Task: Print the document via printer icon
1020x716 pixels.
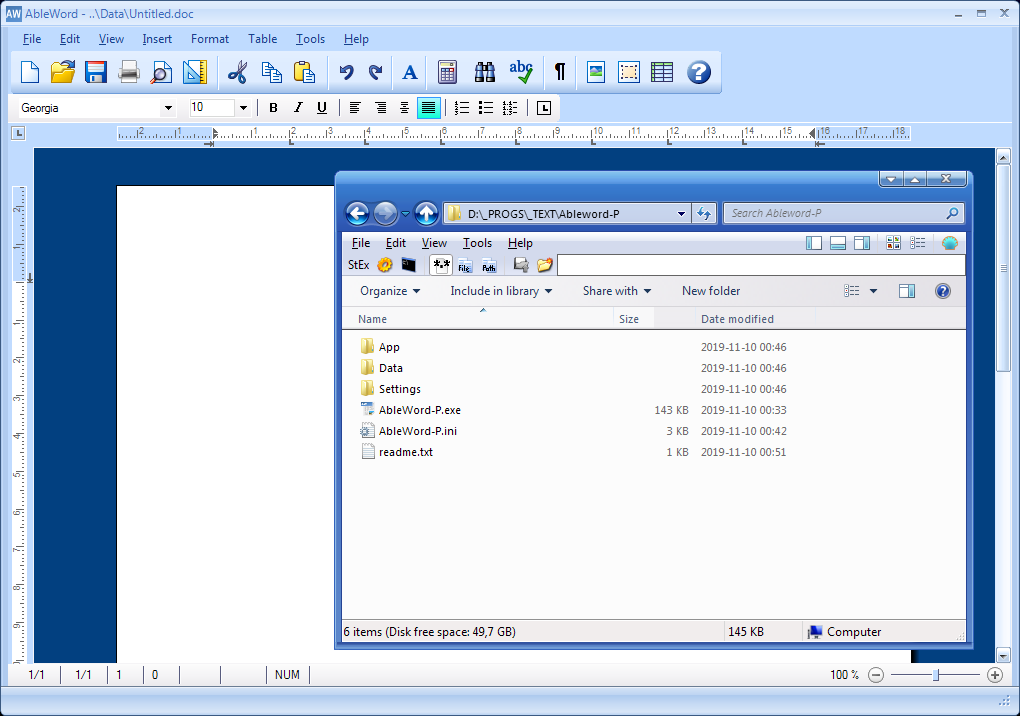Action: click(129, 72)
